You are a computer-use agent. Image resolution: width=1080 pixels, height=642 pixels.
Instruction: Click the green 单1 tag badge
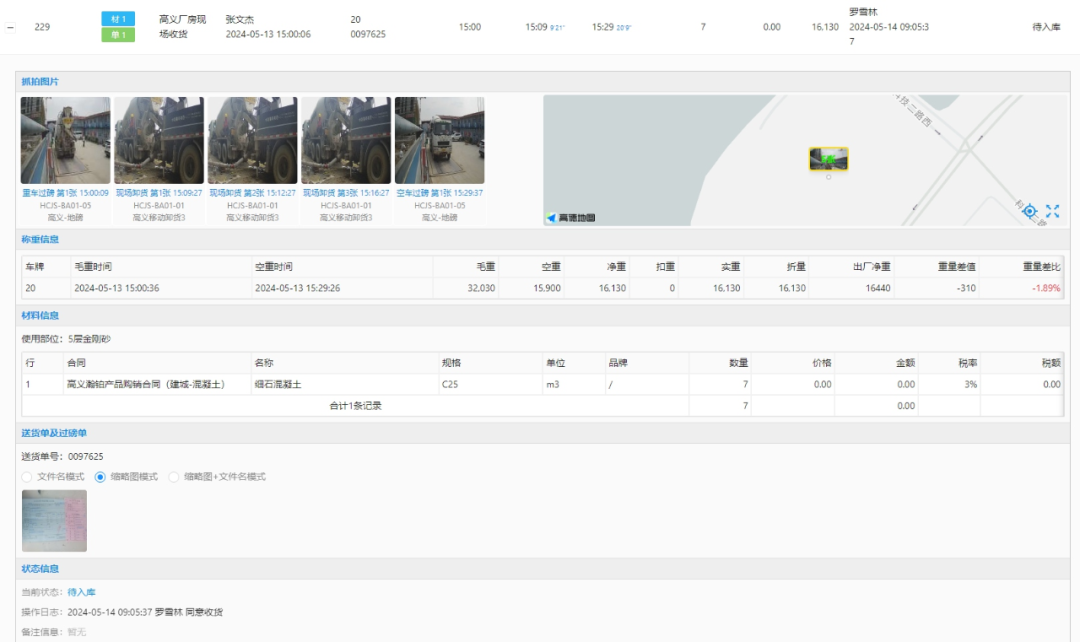point(118,35)
